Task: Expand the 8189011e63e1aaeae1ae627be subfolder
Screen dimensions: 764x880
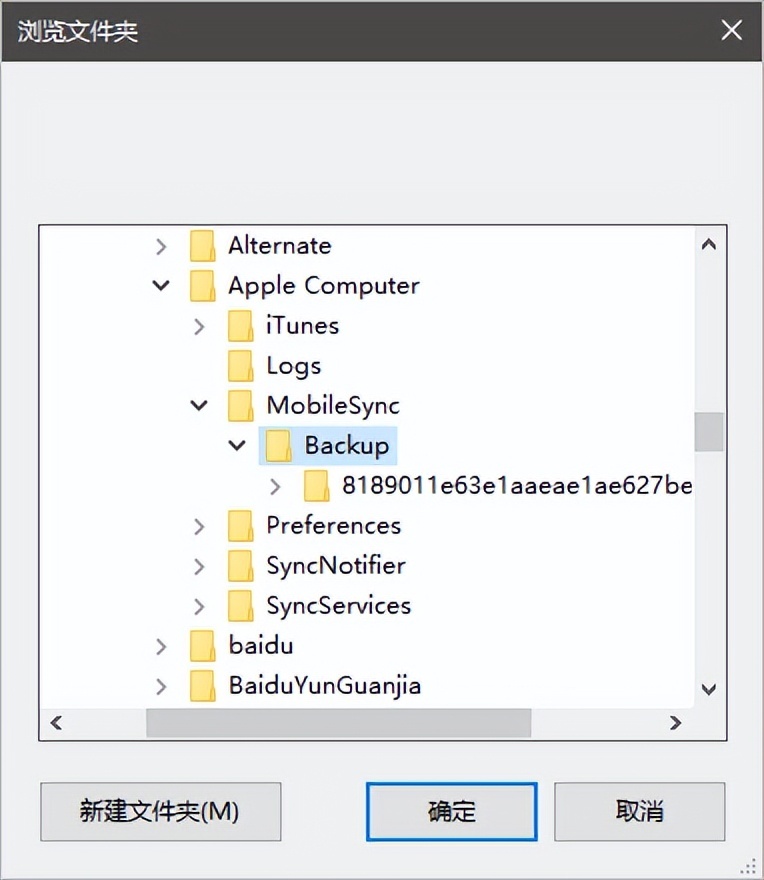Action: click(x=277, y=486)
